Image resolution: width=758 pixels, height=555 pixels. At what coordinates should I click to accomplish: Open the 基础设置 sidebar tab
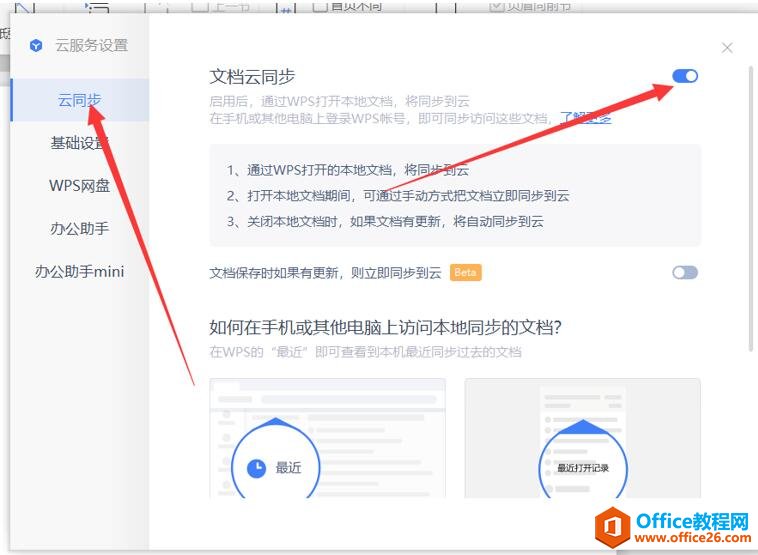80,143
